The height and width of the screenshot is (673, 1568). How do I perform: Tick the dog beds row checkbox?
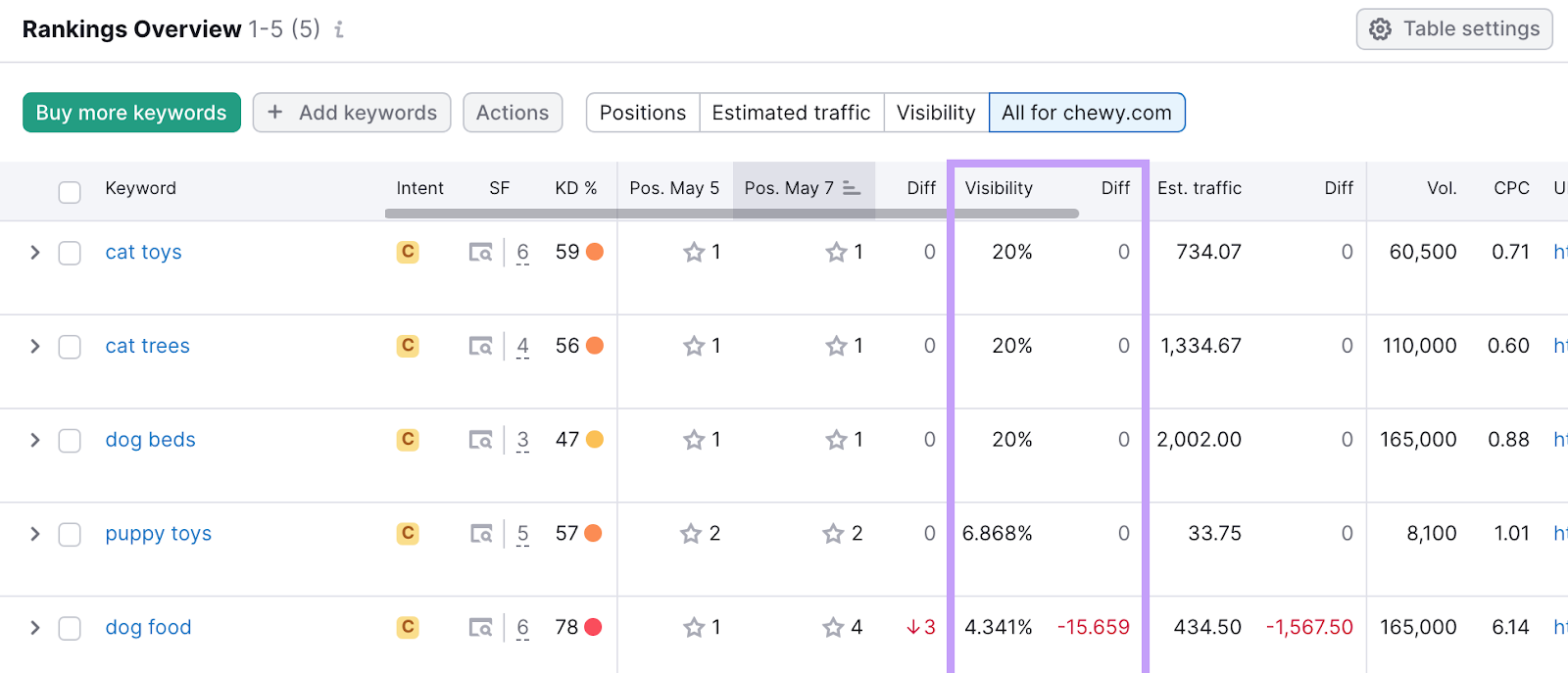70,441
